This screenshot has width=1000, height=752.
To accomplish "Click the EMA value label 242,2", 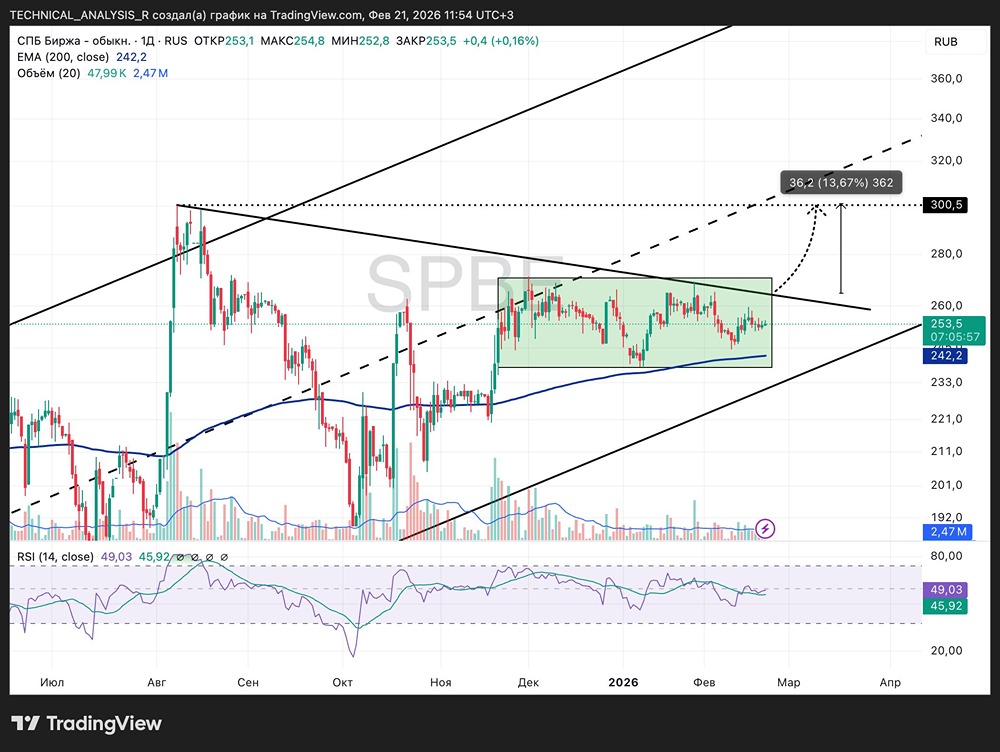I will 946,356.
